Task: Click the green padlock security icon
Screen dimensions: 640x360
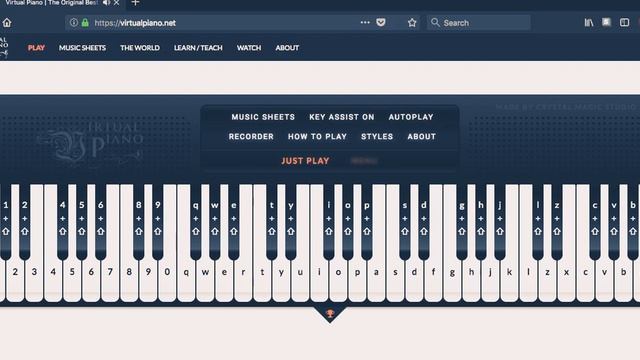Action: click(85, 22)
